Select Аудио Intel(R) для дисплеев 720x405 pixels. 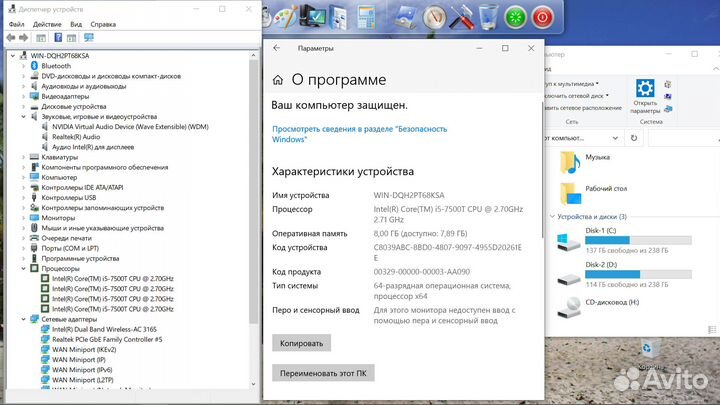pyautogui.click(x=93, y=147)
